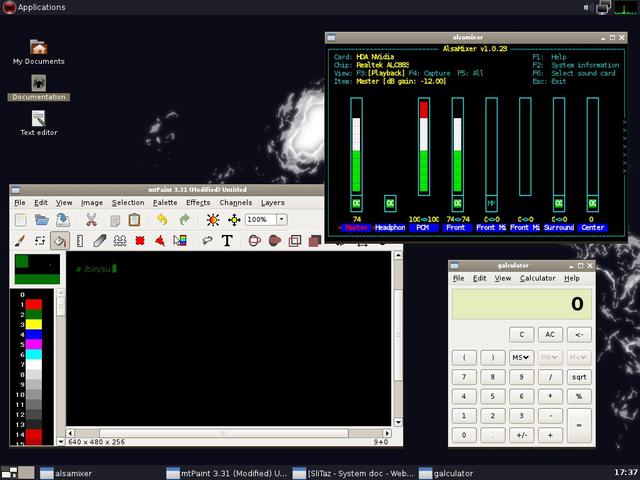The image size is (640, 480).
Task: Toggle the Headphone mute box in alsamixer
Action: (390, 203)
